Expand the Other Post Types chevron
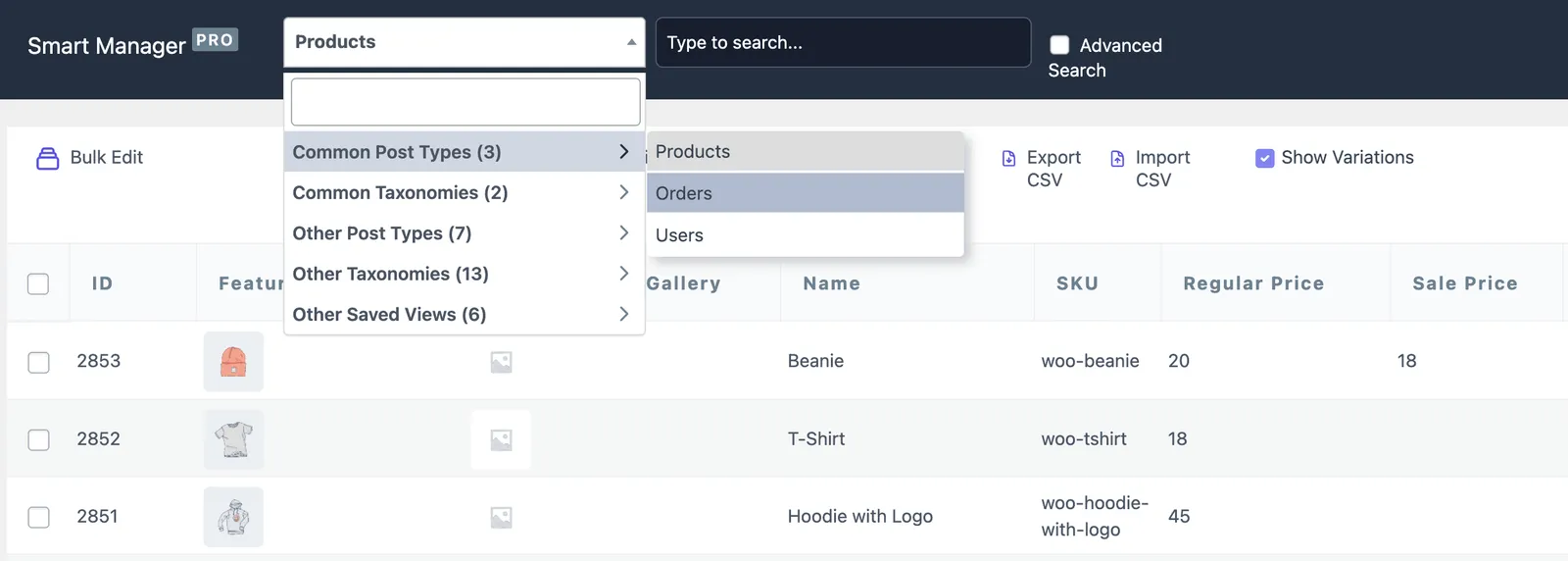 (x=623, y=232)
